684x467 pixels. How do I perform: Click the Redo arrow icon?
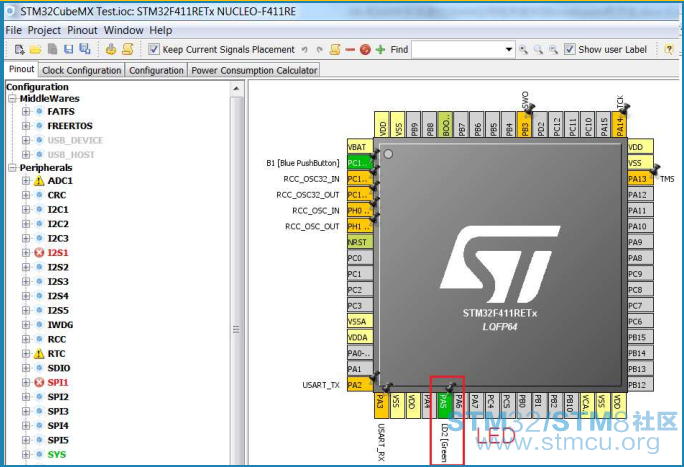pos(319,50)
